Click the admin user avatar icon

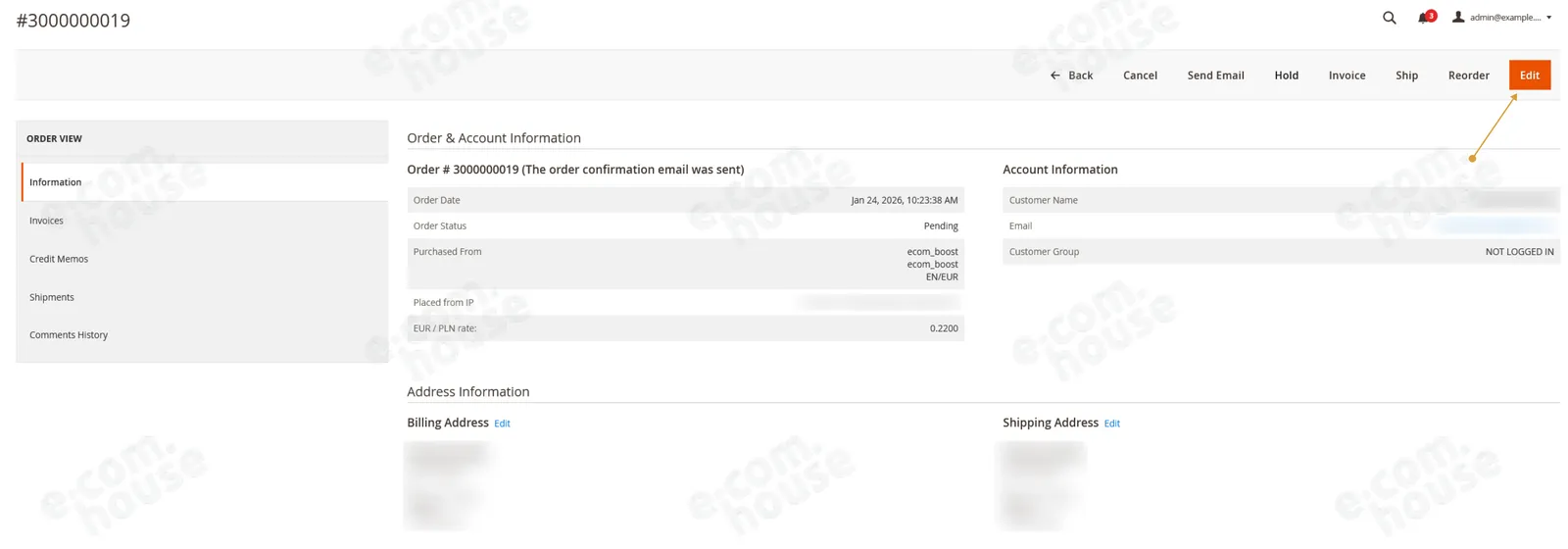1458,17
